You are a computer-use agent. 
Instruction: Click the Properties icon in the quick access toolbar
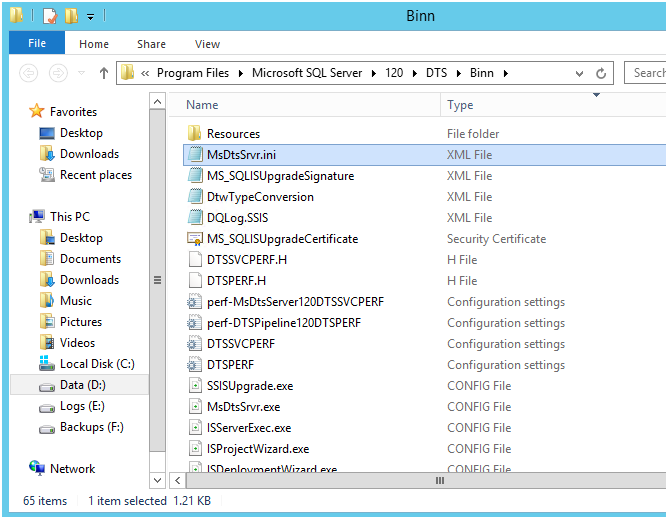click(x=50, y=16)
